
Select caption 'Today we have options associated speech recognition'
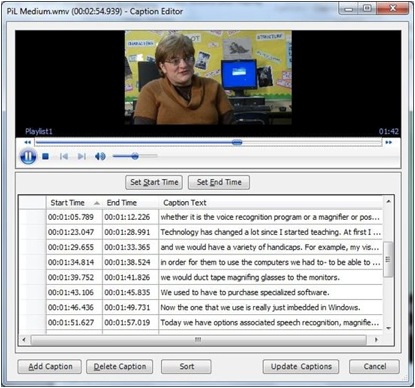271,322
